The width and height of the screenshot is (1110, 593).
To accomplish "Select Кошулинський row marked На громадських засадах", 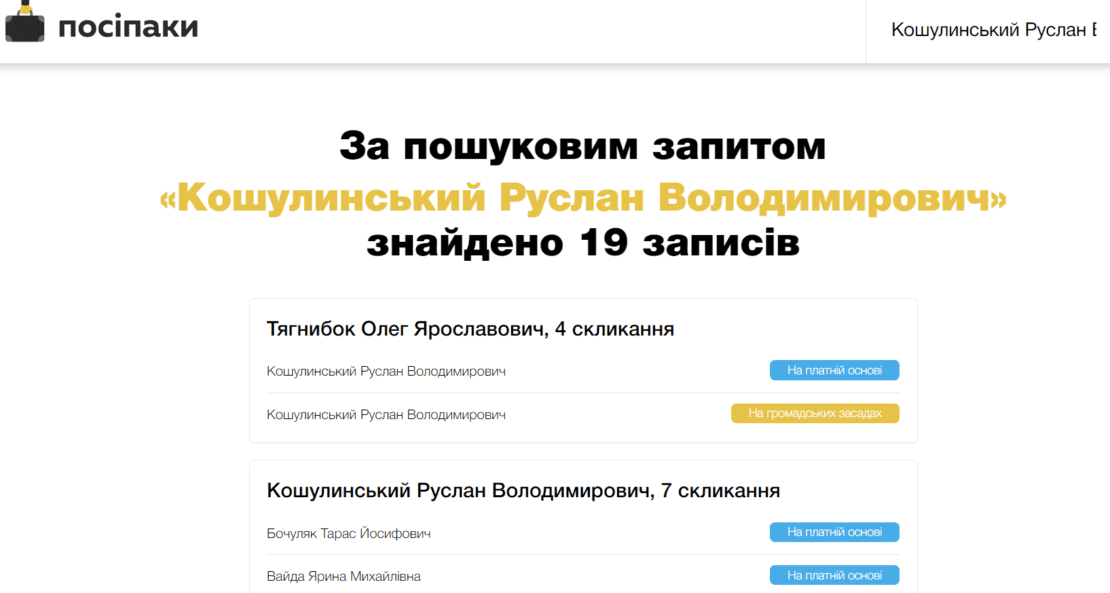I will pos(583,415).
